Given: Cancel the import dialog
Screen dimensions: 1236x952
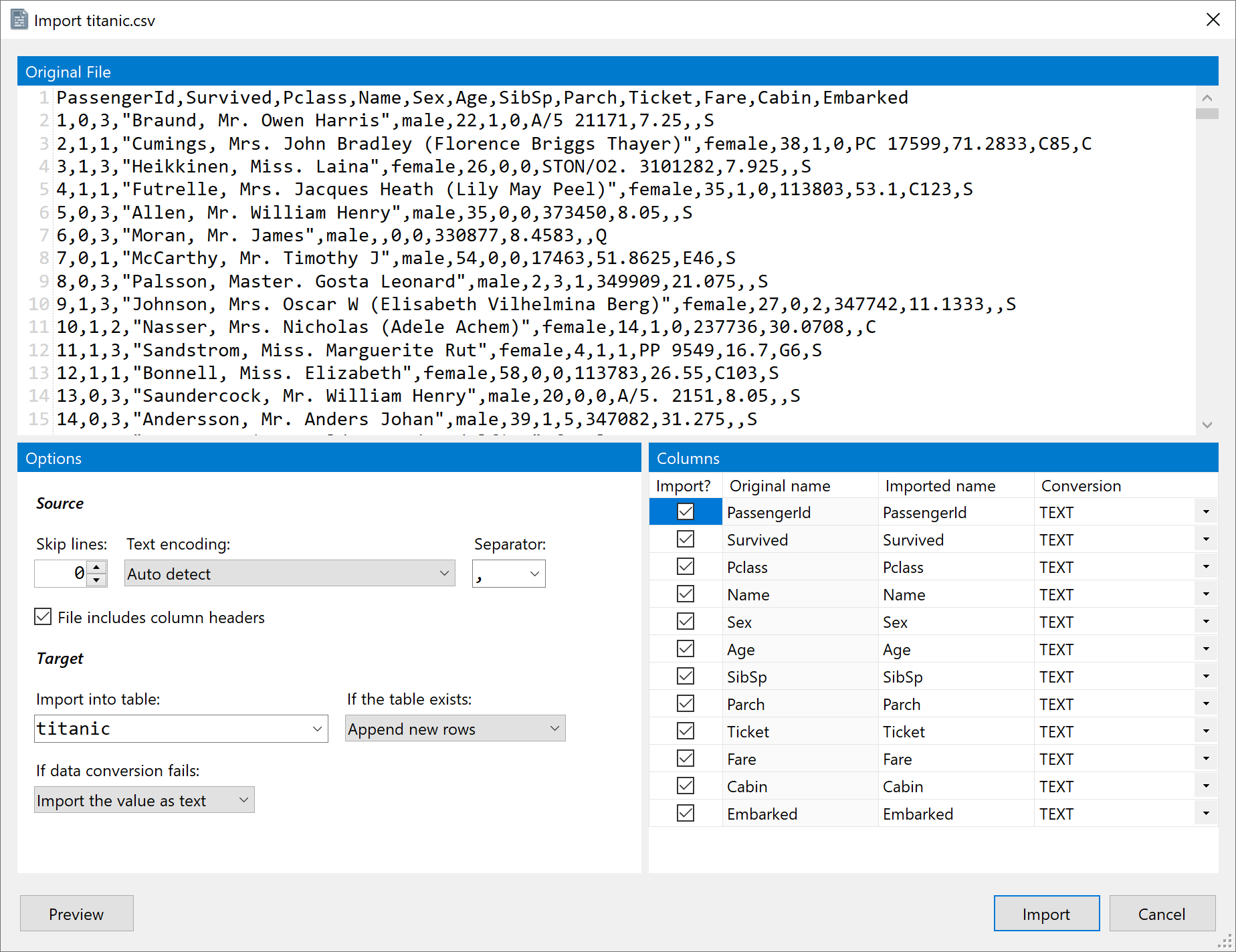Looking at the screenshot, I should point(1162,913).
